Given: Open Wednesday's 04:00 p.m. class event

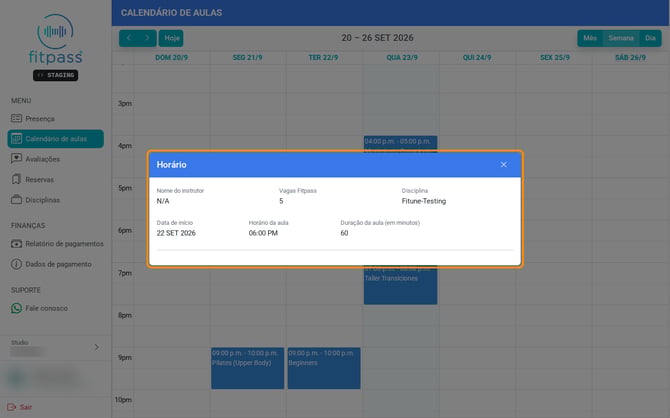Looking at the screenshot, I should (400, 143).
